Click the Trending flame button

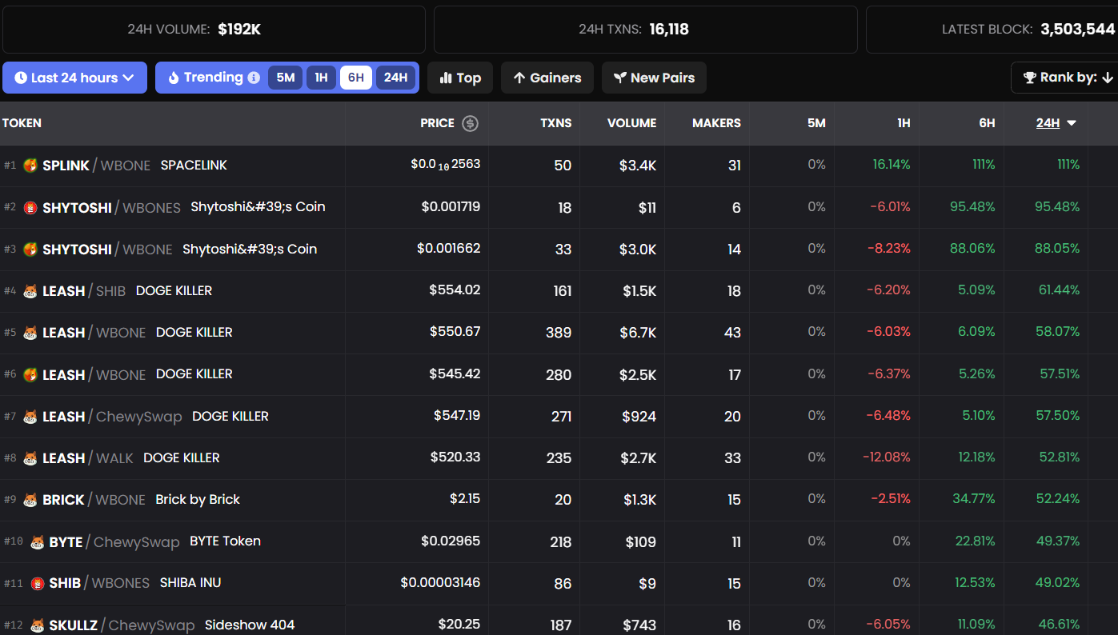point(205,78)
